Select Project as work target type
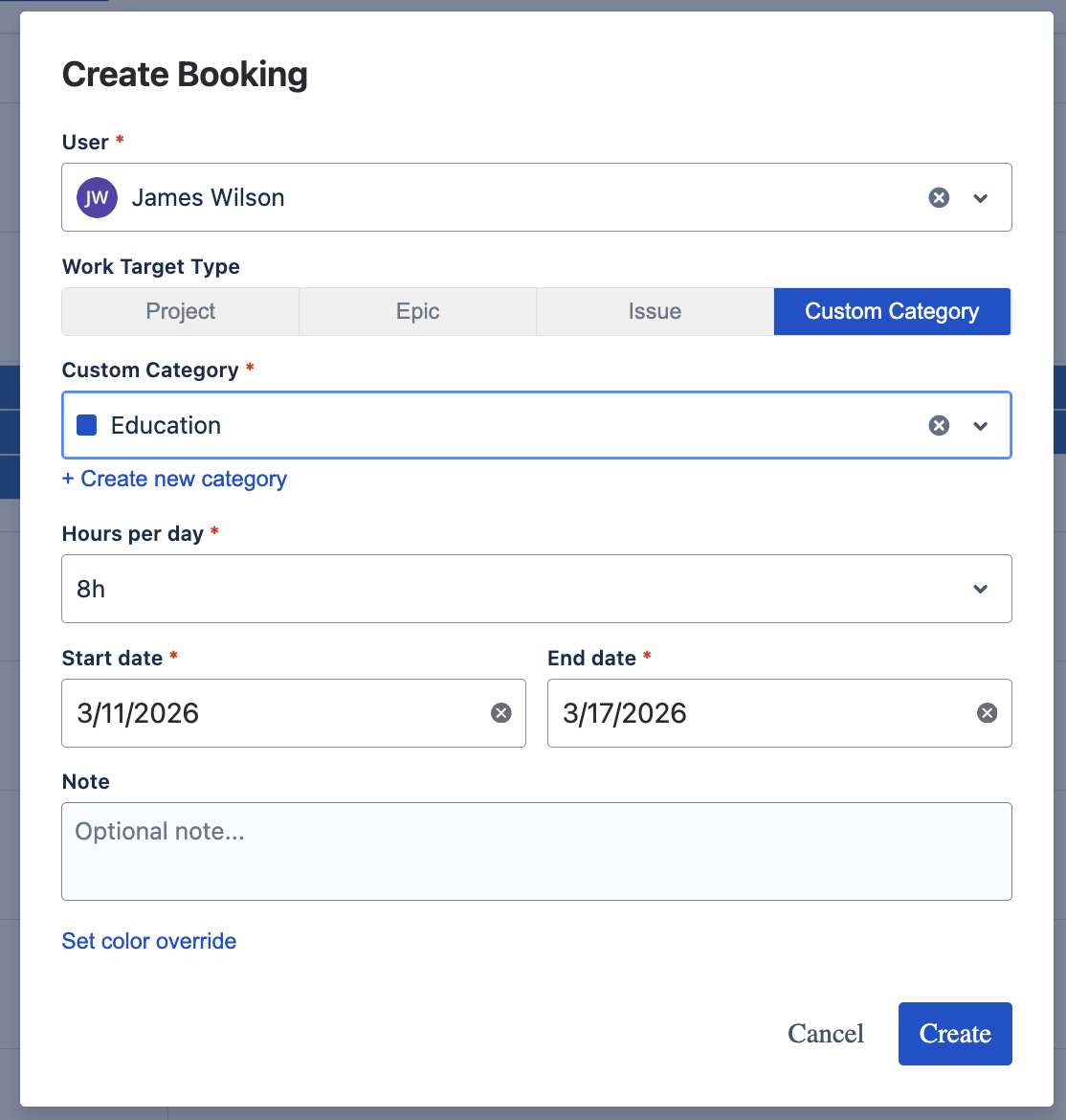 [x=180, y=311]
